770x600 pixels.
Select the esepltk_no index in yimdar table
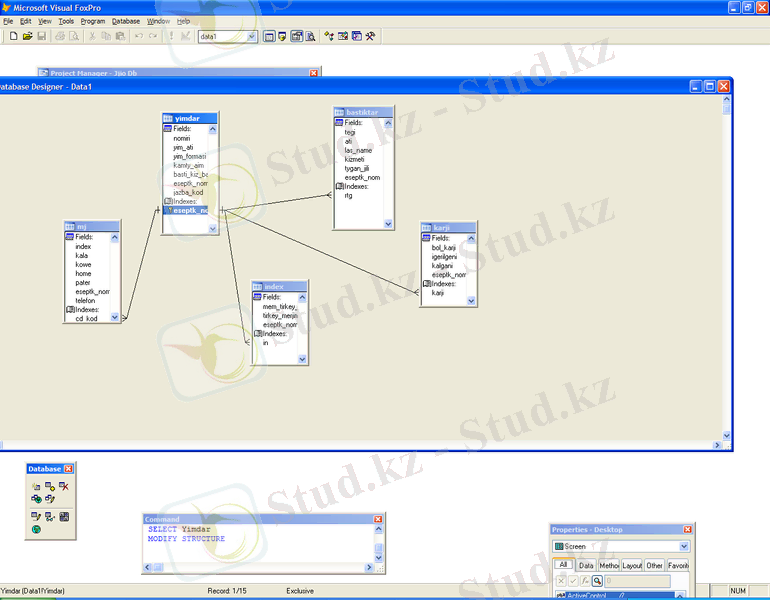click(190, 211)
